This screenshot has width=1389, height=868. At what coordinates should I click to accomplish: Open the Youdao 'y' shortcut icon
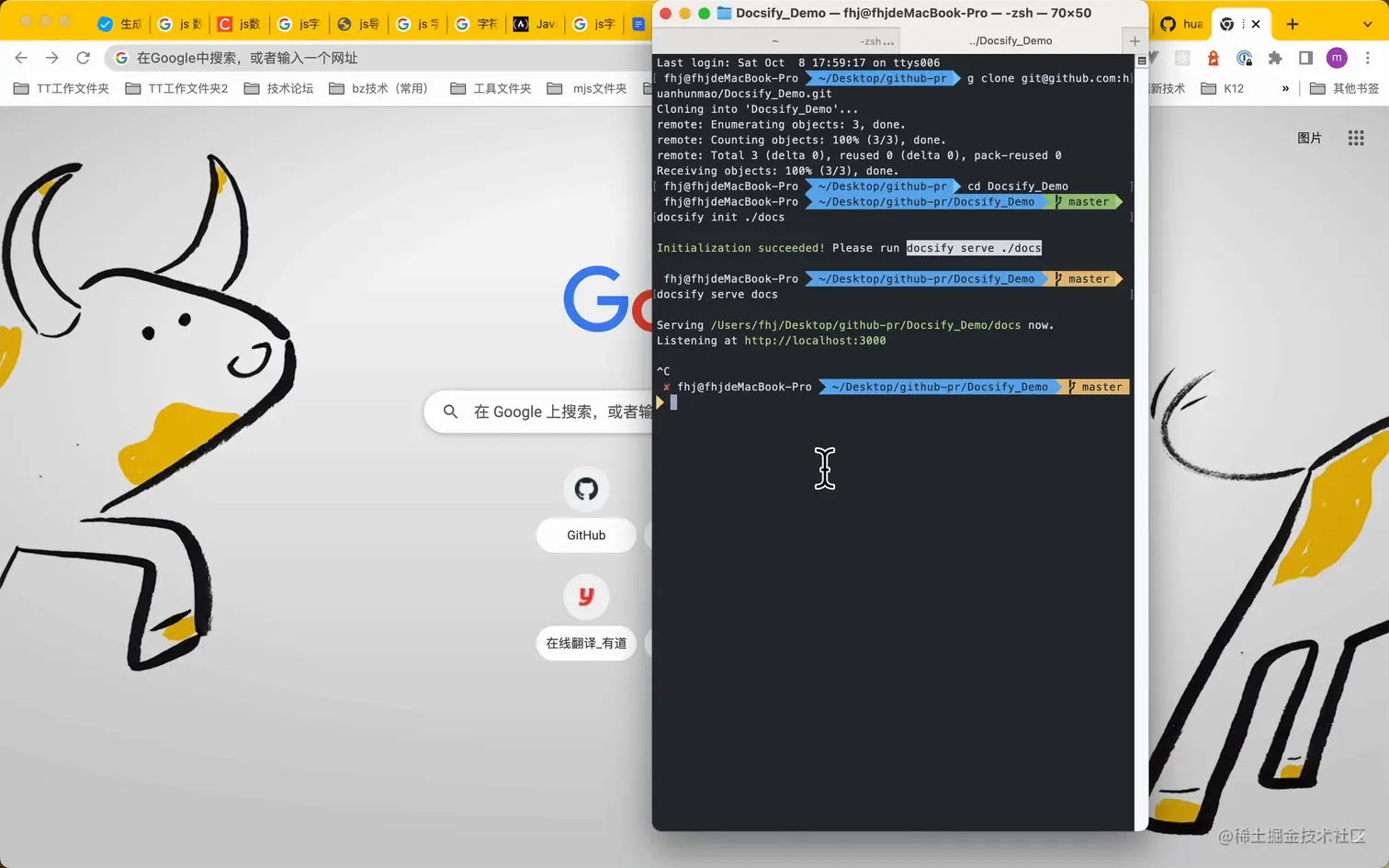(x=586, y=597)
